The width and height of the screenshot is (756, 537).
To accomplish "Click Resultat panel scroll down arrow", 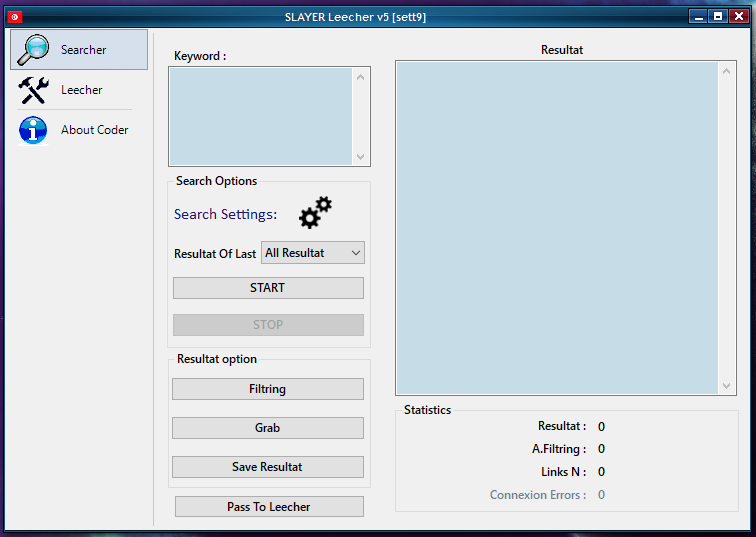I will (727, 386).
